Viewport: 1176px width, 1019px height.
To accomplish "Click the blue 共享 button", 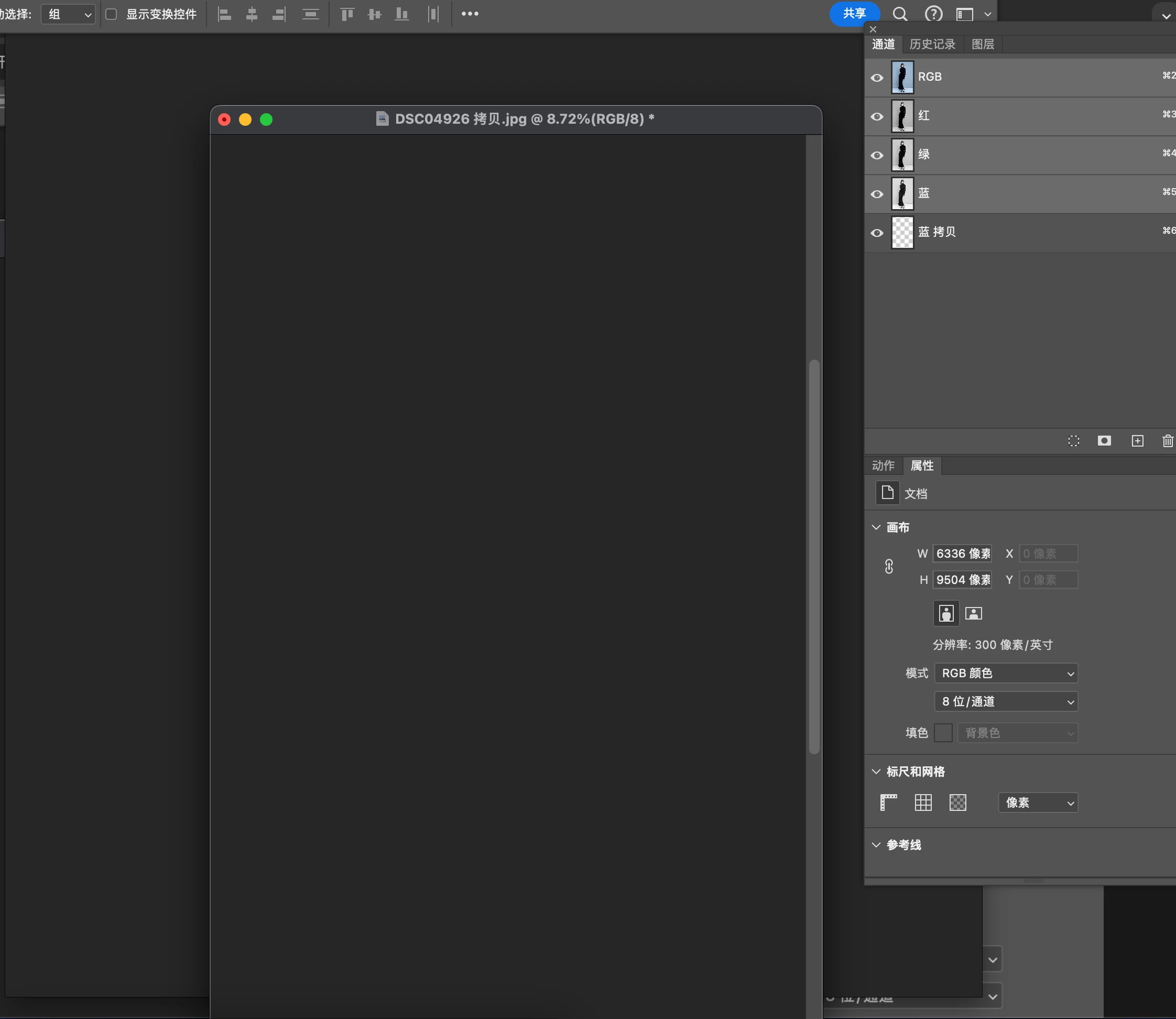I will point(854,14).
